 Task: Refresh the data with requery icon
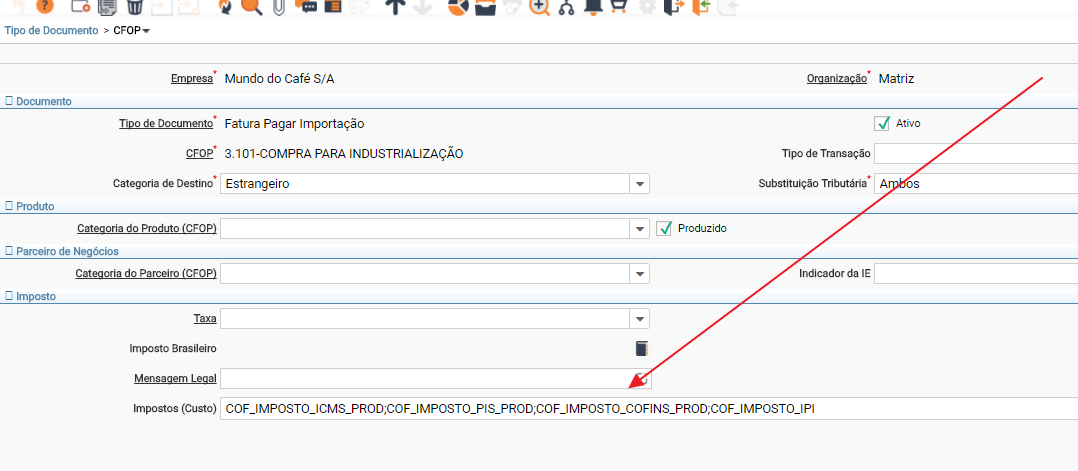[225, 6]
